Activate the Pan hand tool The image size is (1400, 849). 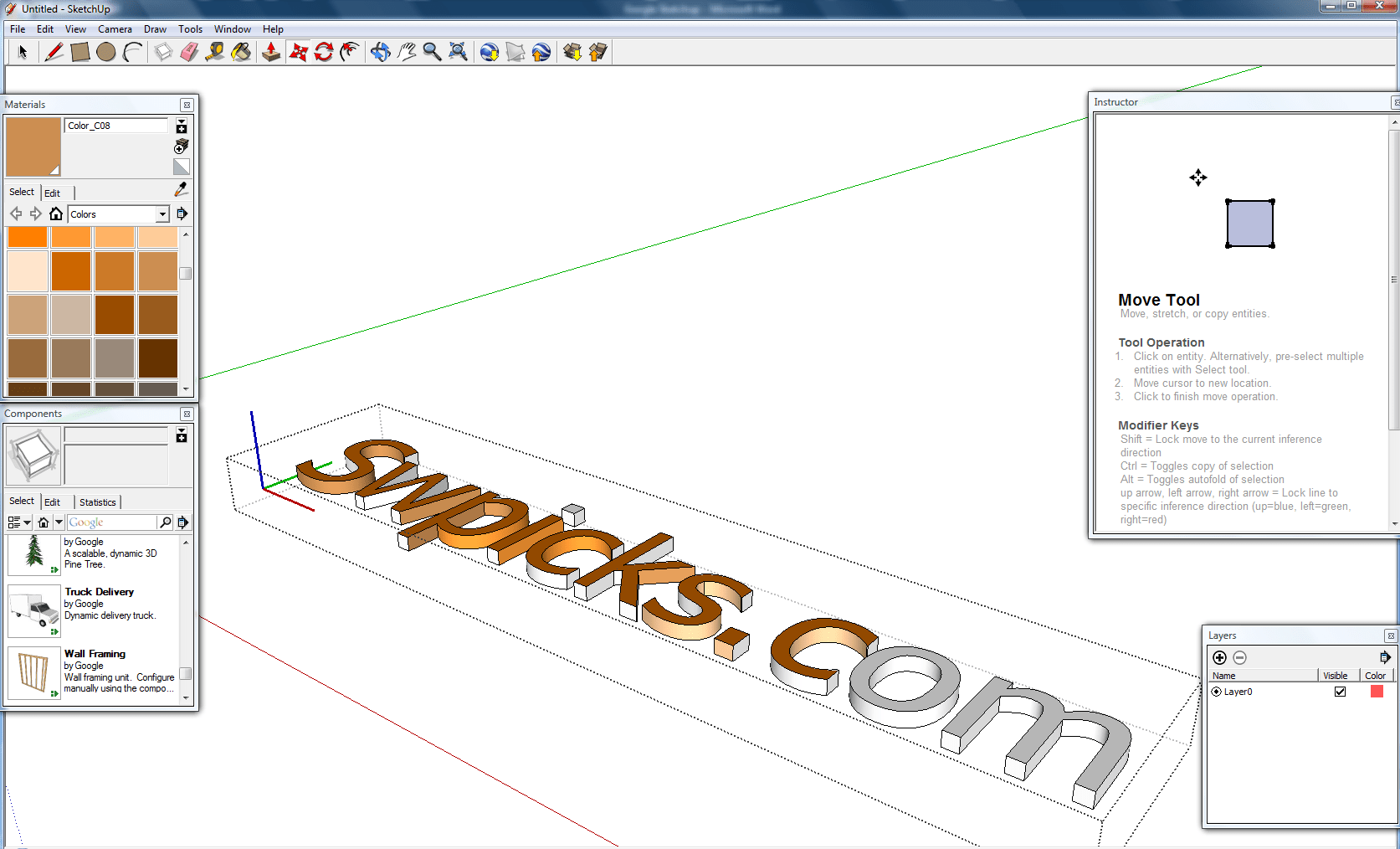[x=407, y=52]
